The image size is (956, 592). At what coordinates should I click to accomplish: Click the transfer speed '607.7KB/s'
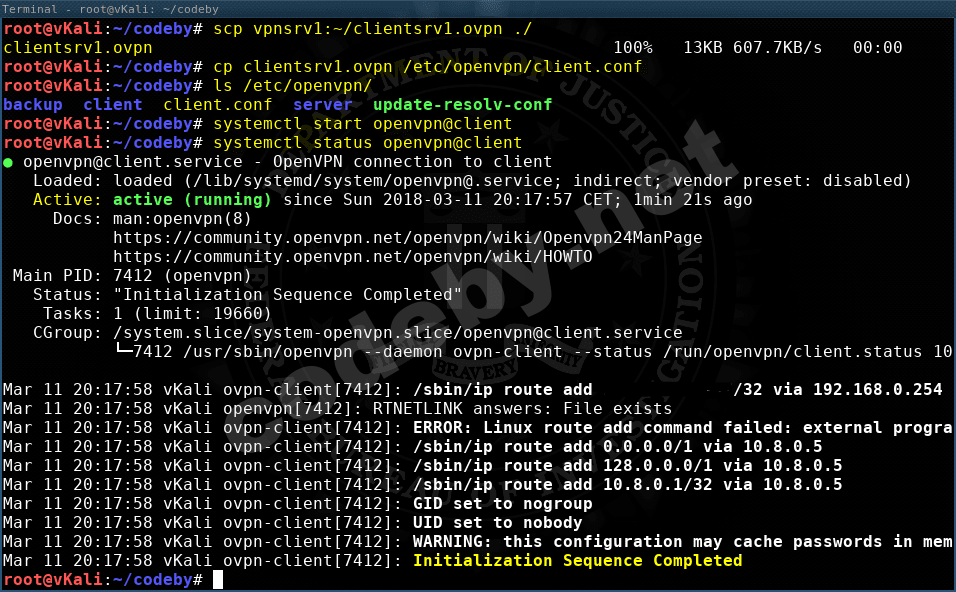click(777, 48)
